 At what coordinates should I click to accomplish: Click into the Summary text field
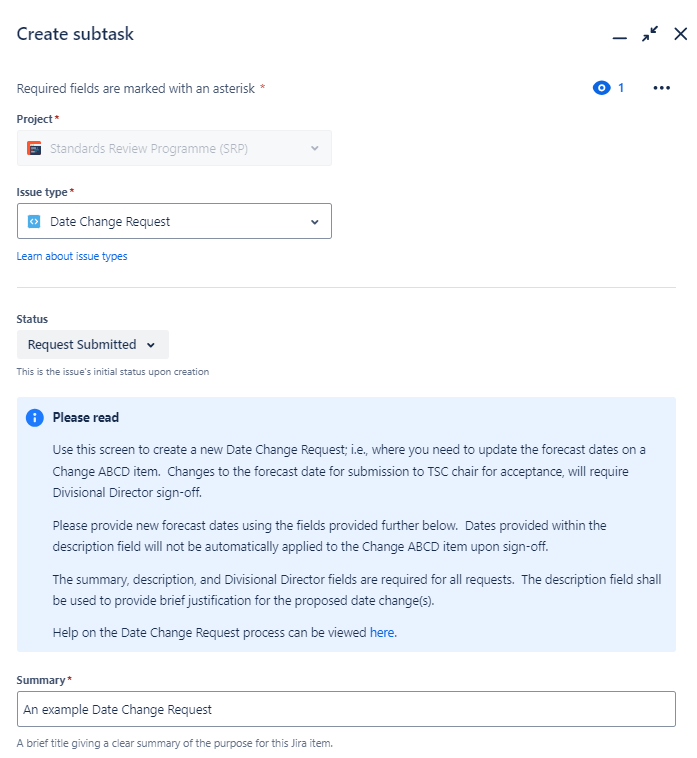346,710
